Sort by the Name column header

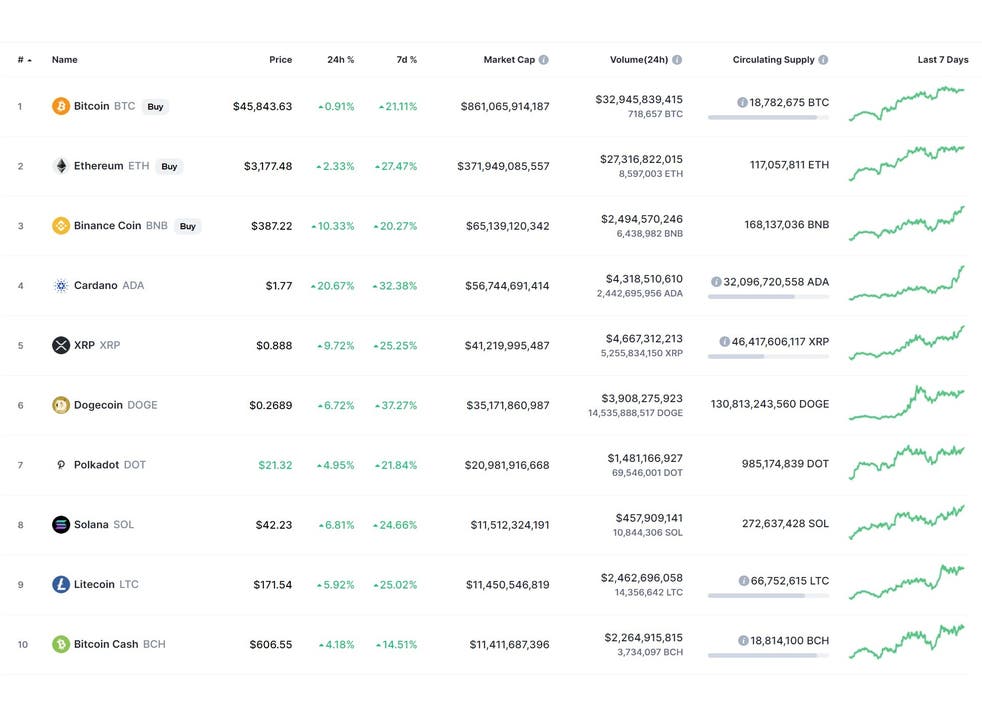click(65, 60)
